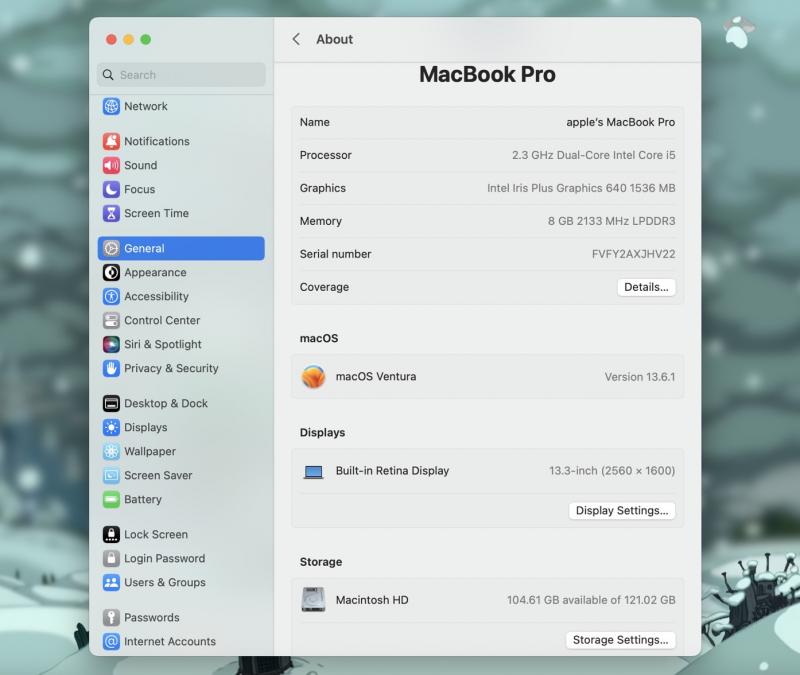
Task: Click the 'Coverage' row label
Action: pyautogui.click(x=324, y=287)
